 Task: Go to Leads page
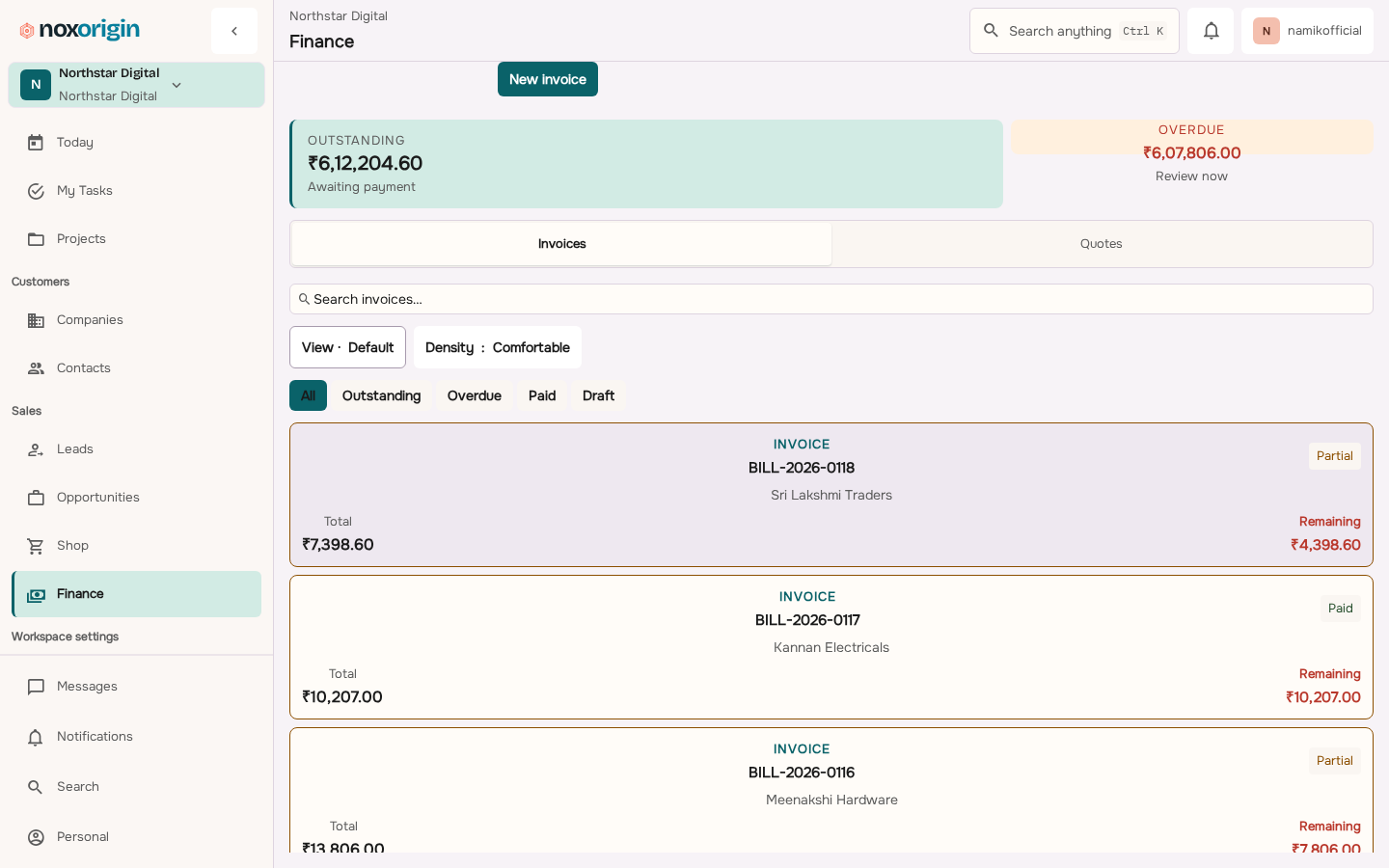pos(136,449)
